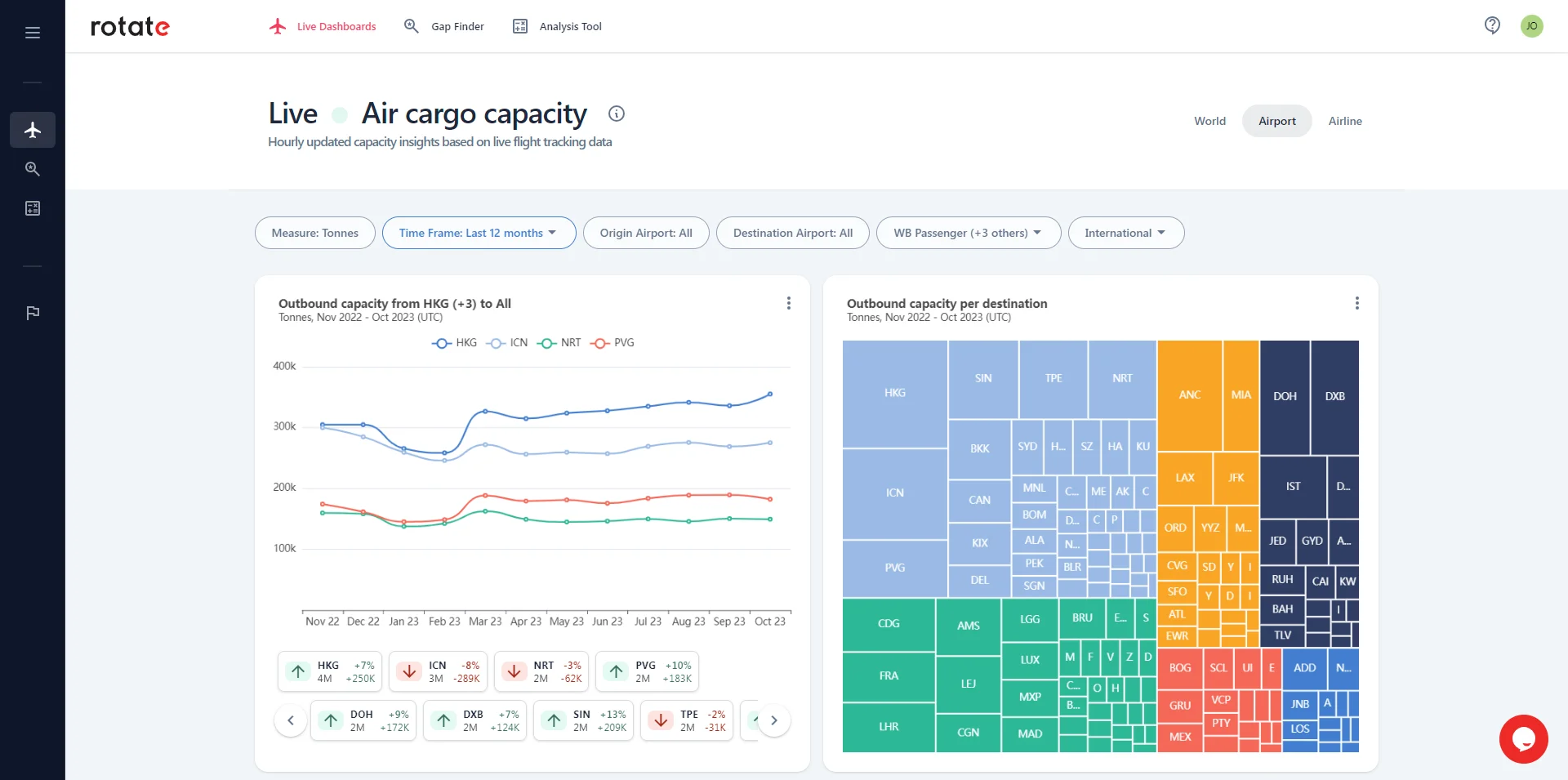Click DXB block in treemap
1568x780 pixels.
click(x=1335, y=397)
